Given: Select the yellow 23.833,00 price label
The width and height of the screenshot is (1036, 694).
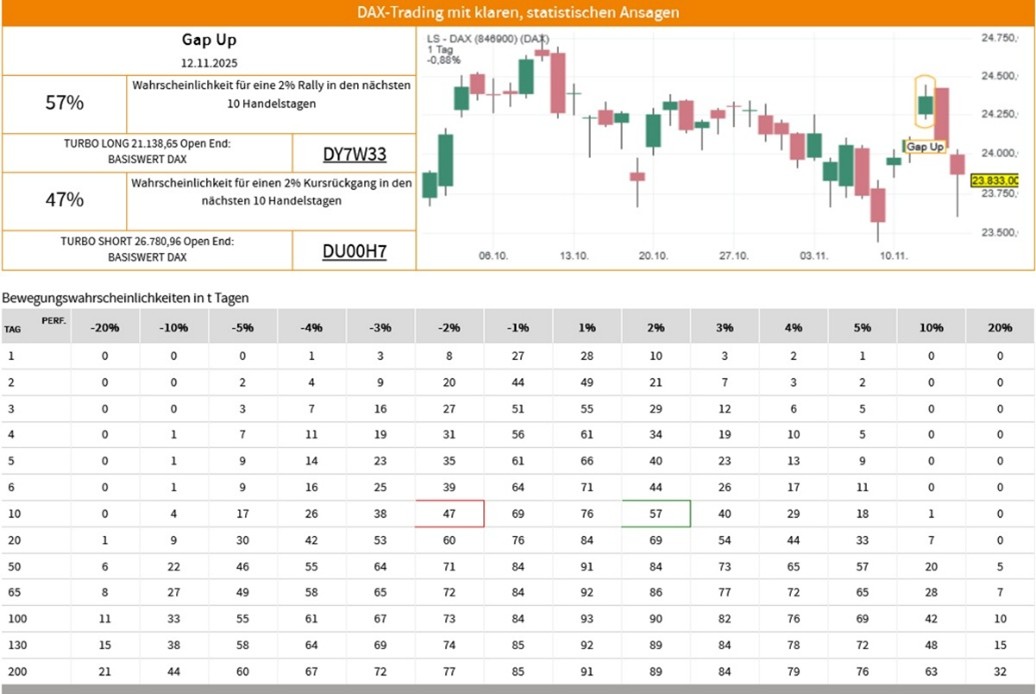Looking at the screenshot, I should [994, 180].
